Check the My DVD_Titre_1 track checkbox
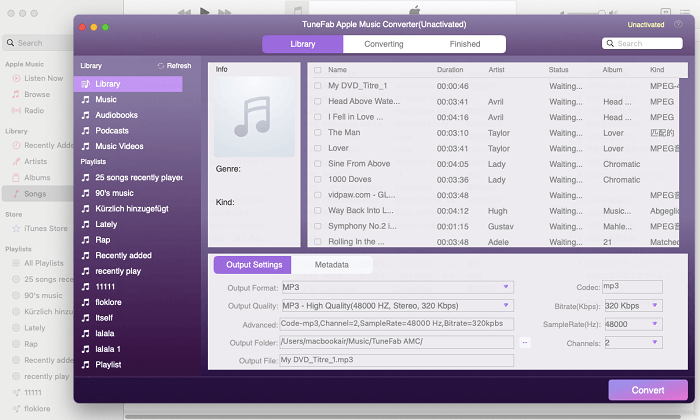The image size is (700, 420). tap(317, 86)
